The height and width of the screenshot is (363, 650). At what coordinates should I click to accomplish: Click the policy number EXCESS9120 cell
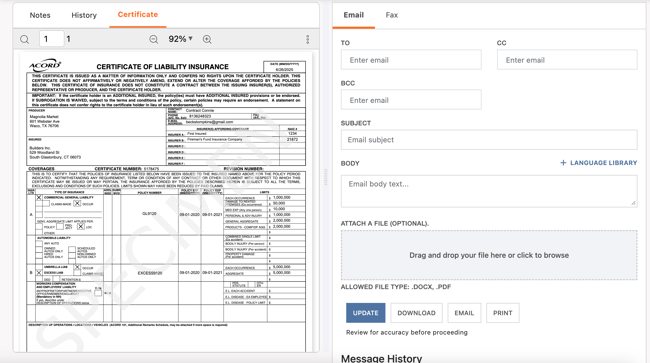150,273
